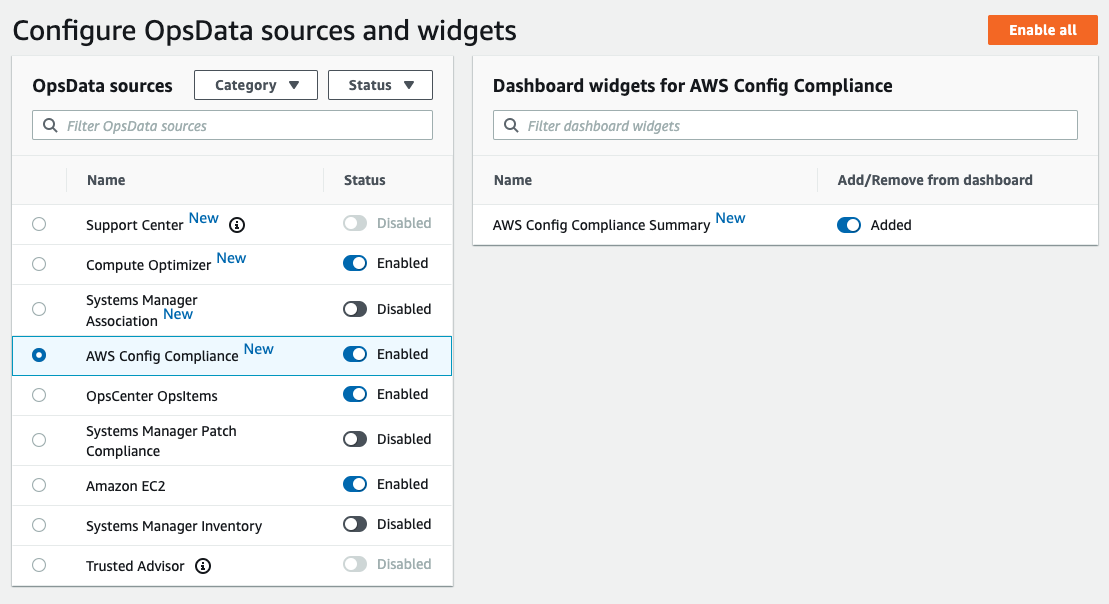Enable the Systems Manager Association source
The image size is (1109, 604).
[355, 308]
